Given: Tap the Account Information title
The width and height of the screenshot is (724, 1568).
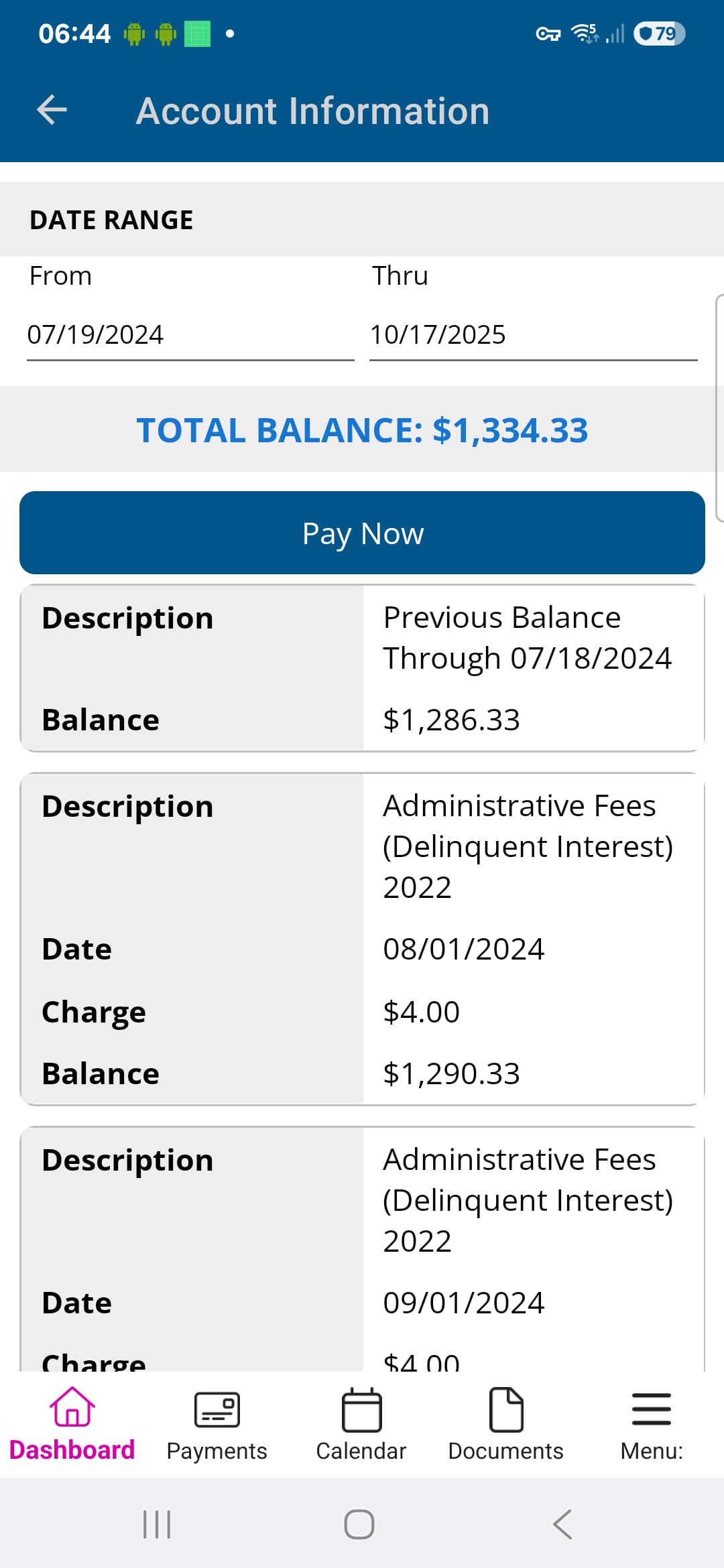Looking at the screenshot, I should coord(312,111).
